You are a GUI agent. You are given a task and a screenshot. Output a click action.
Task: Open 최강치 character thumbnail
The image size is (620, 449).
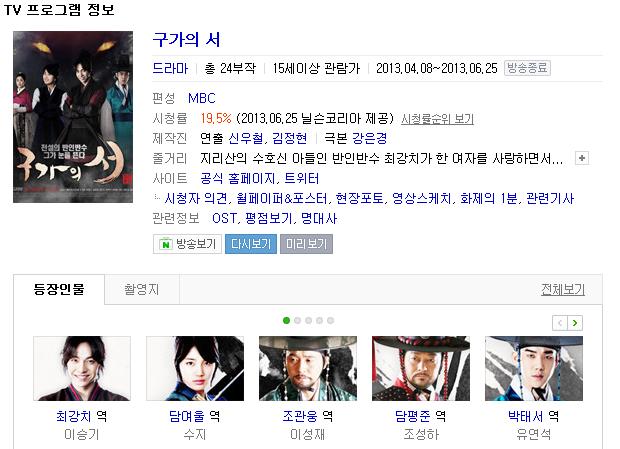(x=82, y=368)
